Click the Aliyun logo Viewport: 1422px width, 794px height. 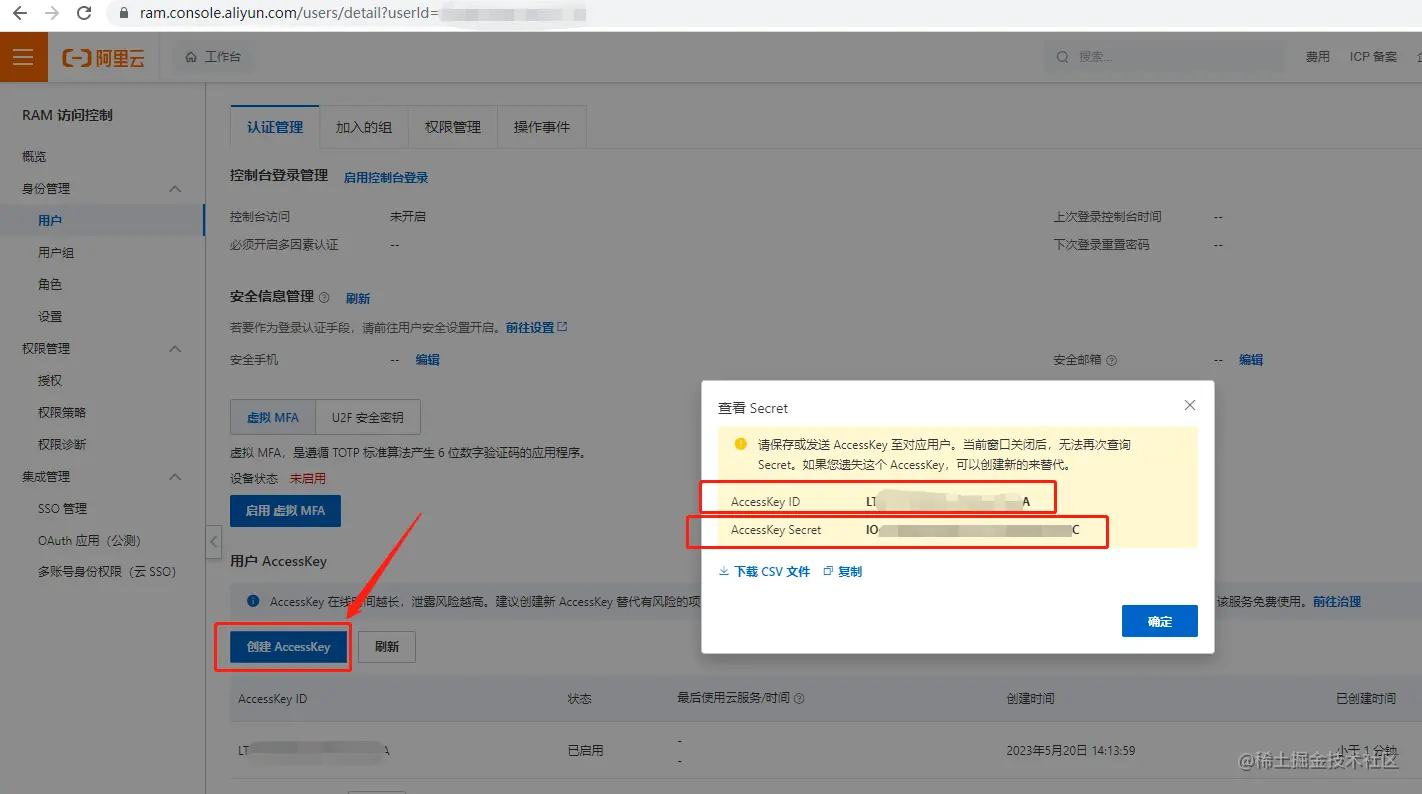click(x=104, y=58)
